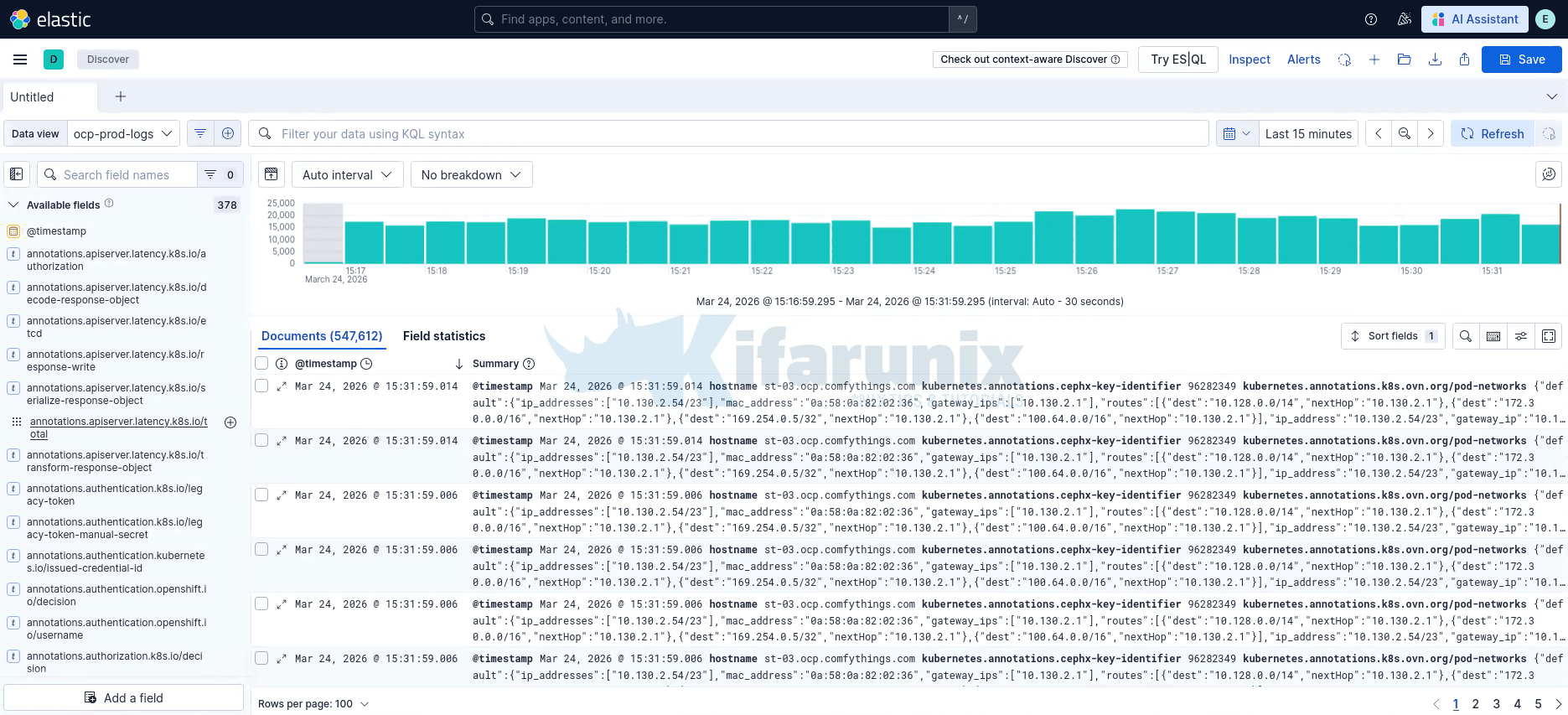The width and height of the screenshot is (1568, 715).
Task: Collapse the field list sidebar
Action: click(x=17, y=174)
